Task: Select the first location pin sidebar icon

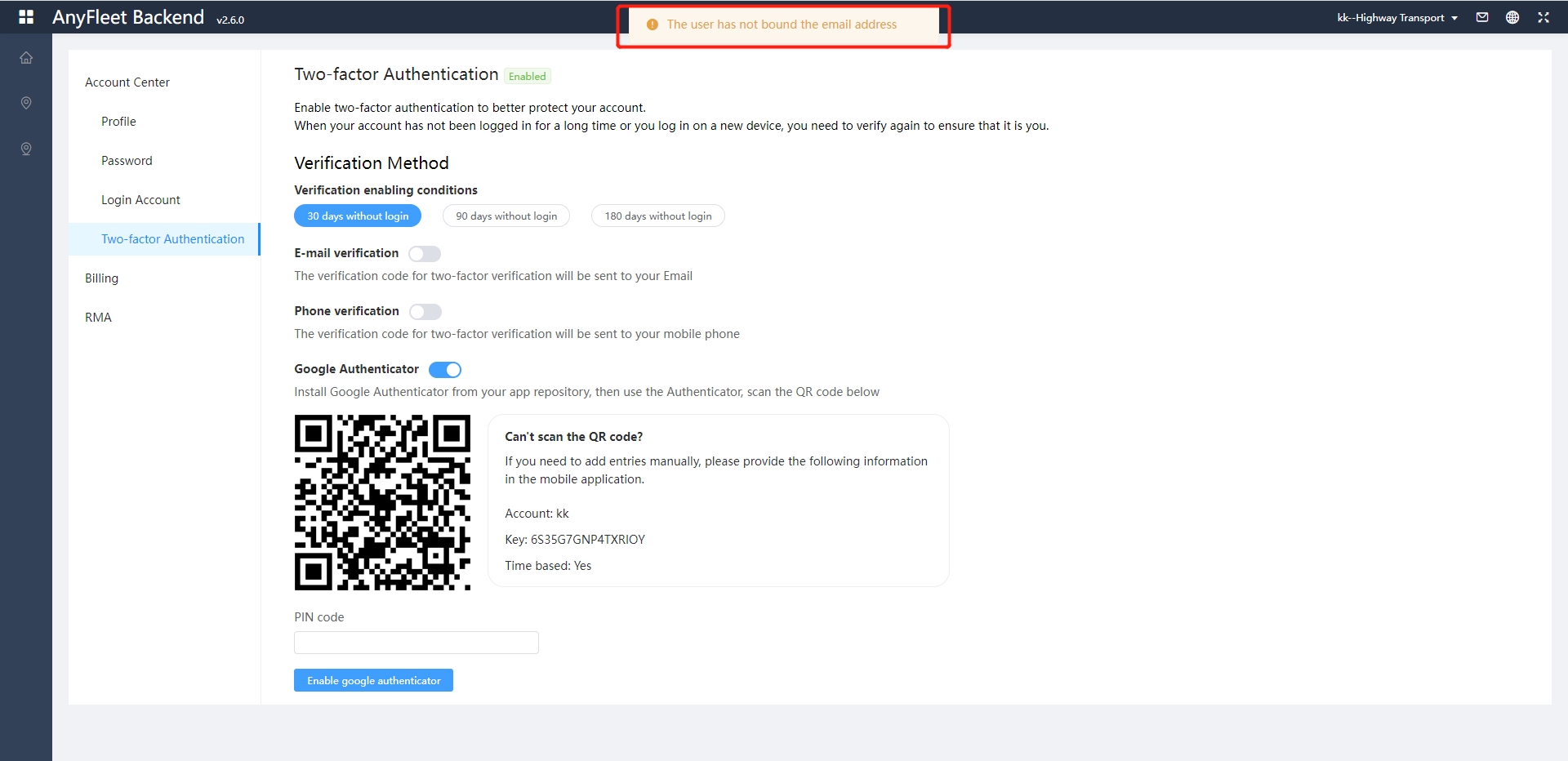Action: [26, 103]
